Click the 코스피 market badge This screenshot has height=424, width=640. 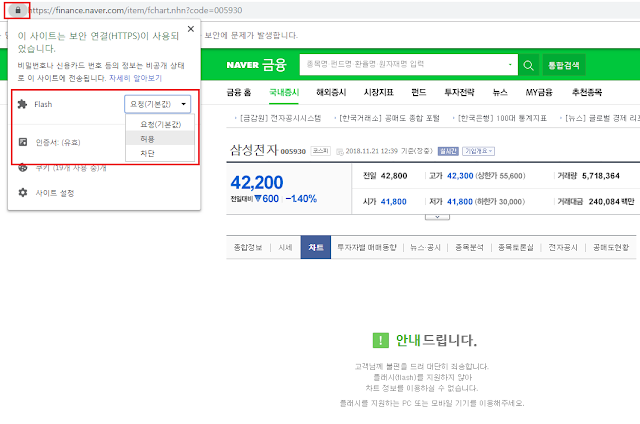pos(320,151)
